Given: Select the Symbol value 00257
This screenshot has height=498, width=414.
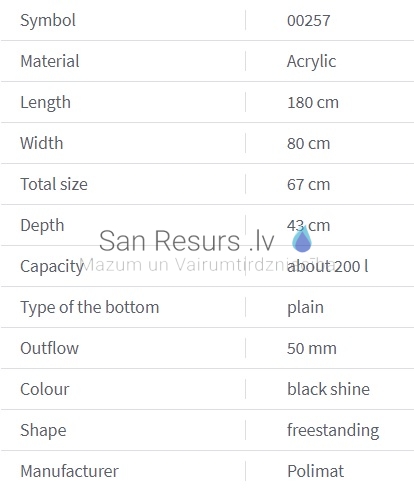Looking at the screenshot, I should coord(309,21).
